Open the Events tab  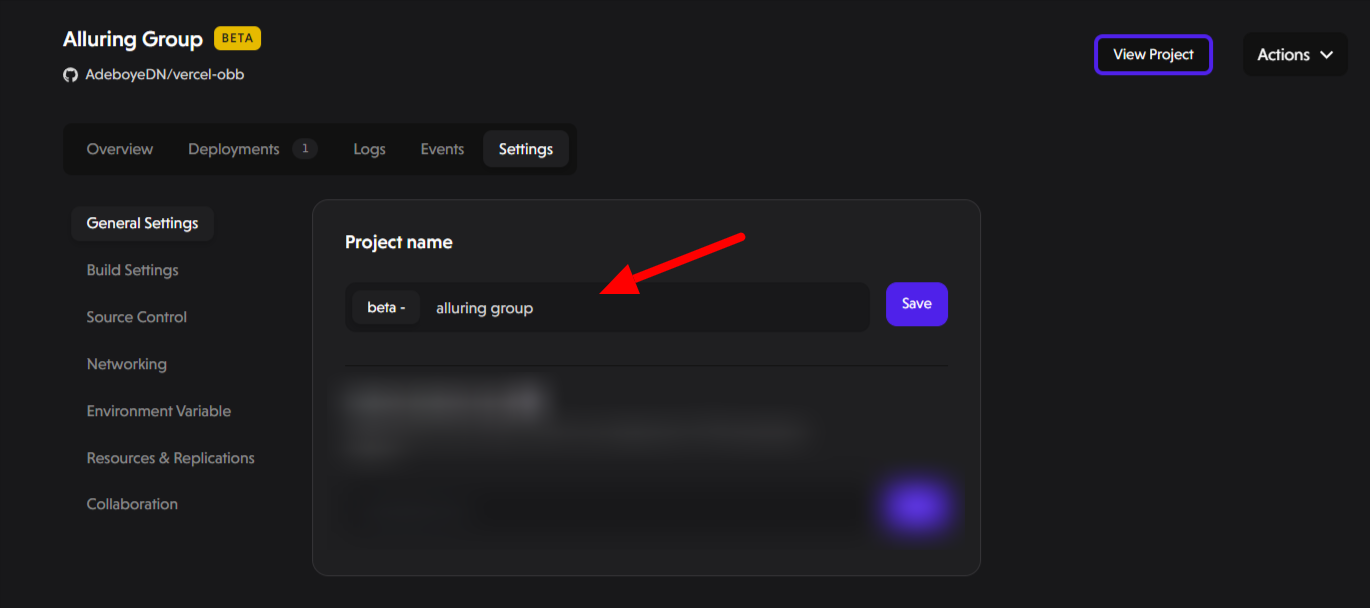tap(442, 149)
